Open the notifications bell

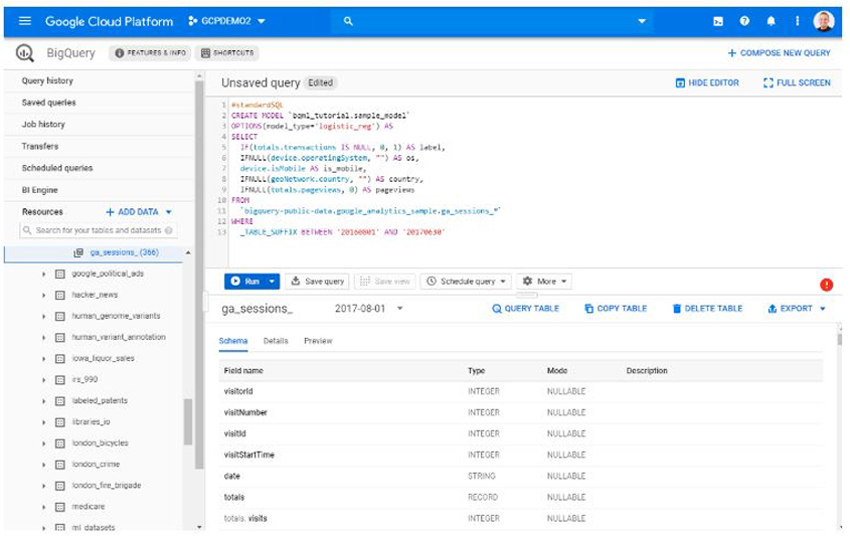pyautogui.click(x=771, y=21)
